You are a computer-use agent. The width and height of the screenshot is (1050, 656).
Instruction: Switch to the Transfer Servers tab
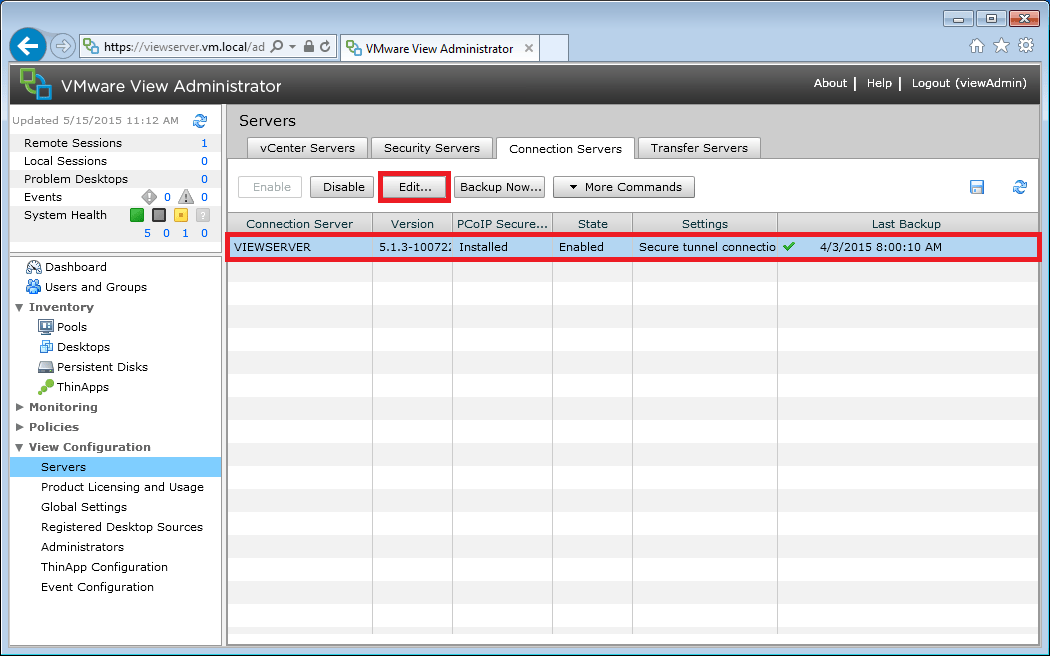coord(698,147)
